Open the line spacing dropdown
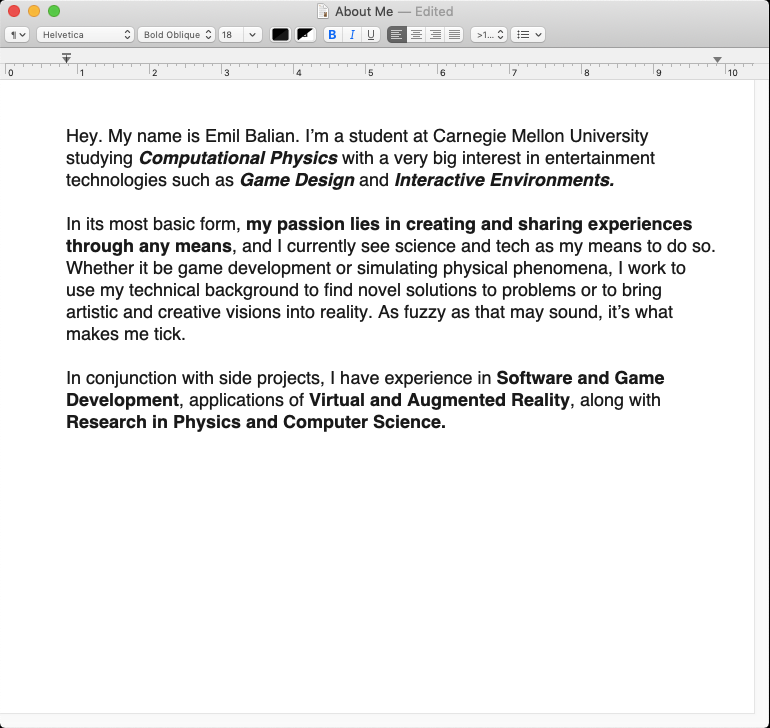The width and height of the screenshot is (770, 728). coord(489,34)
